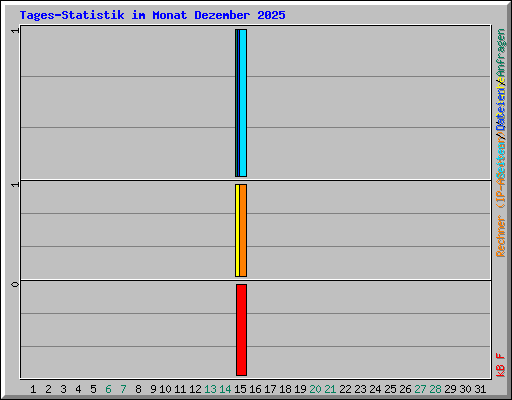
Task: Click day label 3 on the axis
Action: click(x=63, y=389)
